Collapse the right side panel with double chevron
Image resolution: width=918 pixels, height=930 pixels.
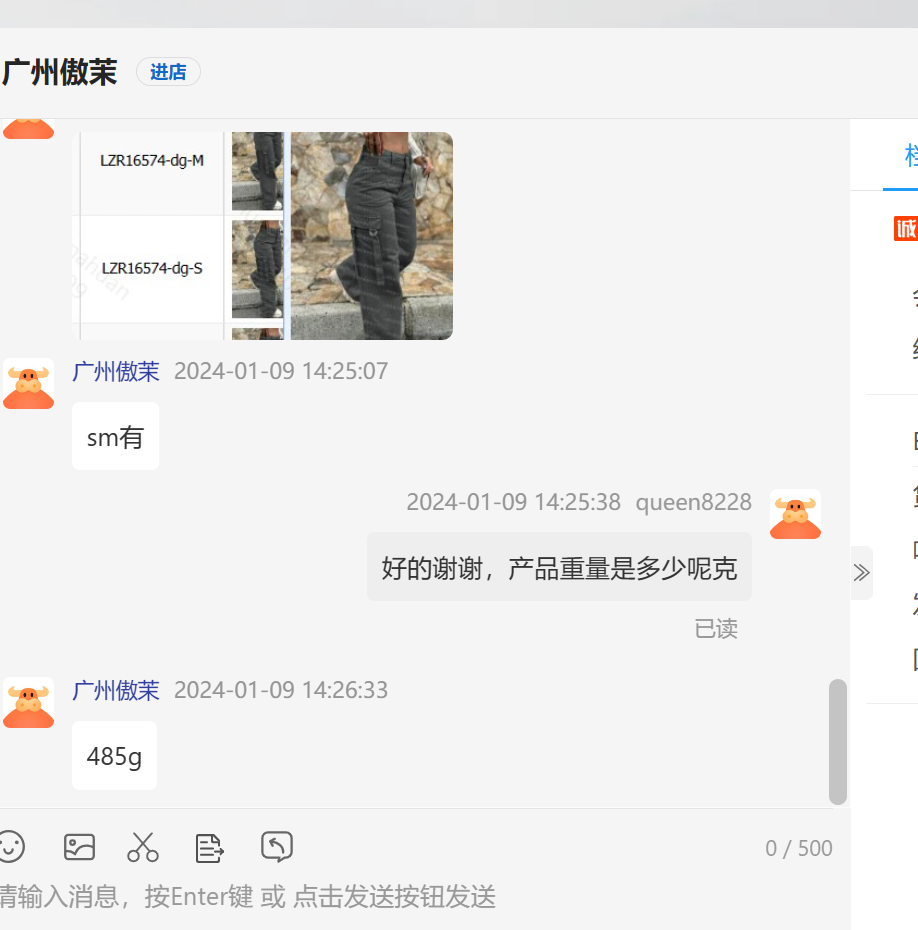[861, 573]
